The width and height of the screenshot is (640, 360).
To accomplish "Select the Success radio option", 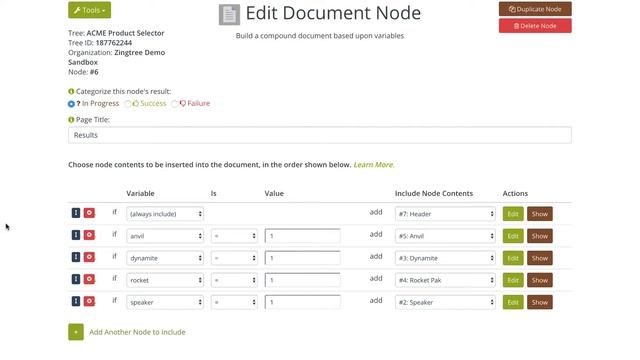I will [128, 104].
